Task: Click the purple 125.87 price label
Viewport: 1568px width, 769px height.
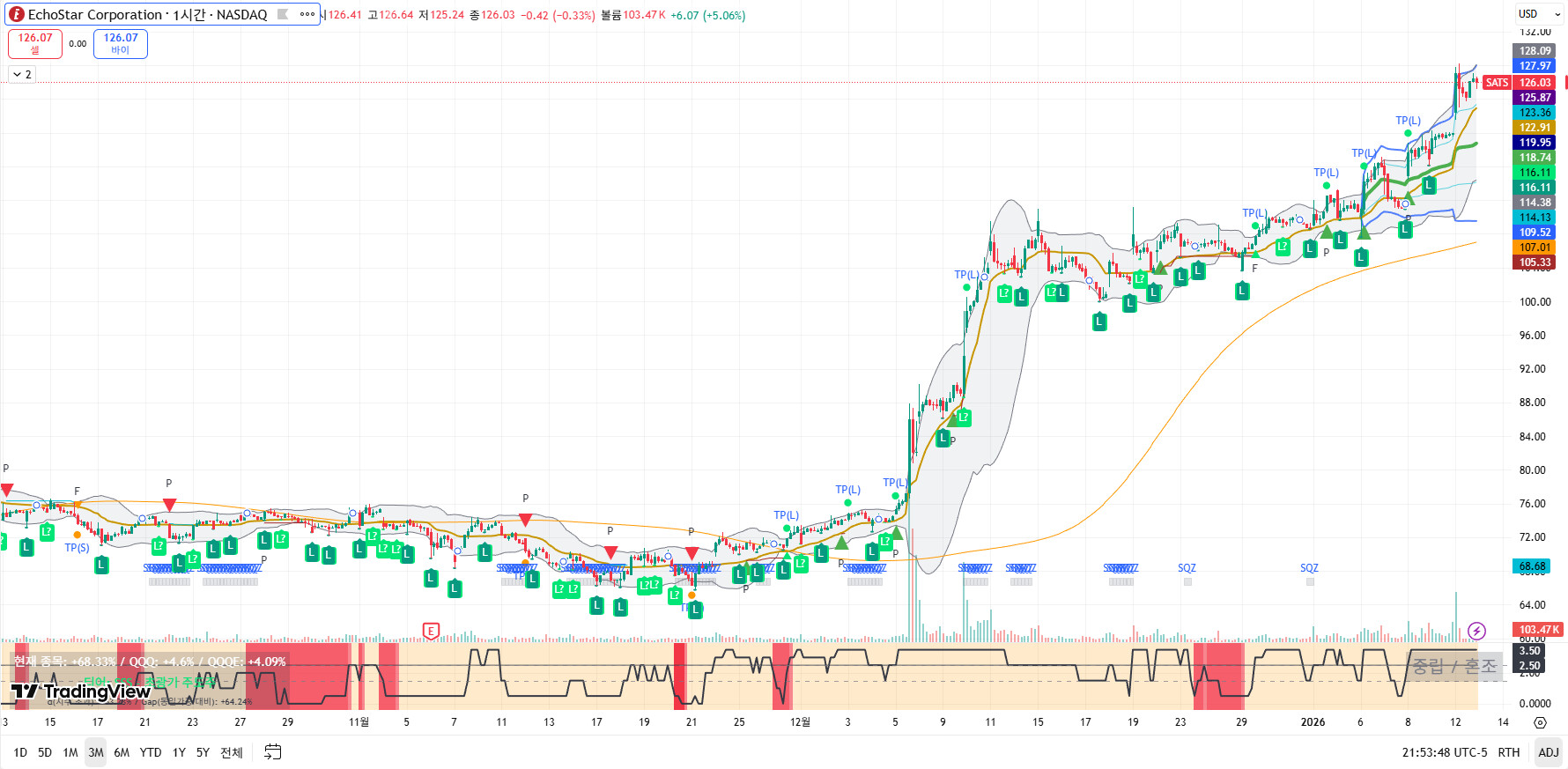Action: tap(1535, 98)
